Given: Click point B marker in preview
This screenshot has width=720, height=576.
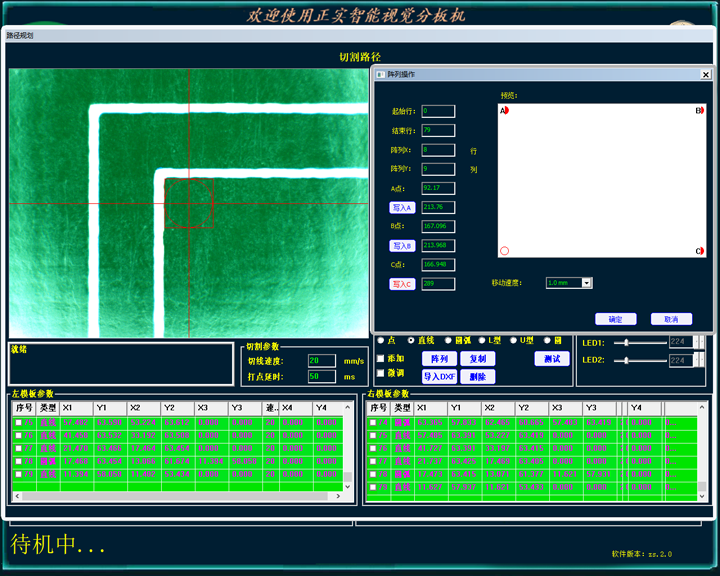Looking at the screenshot, I should [699, 111].
